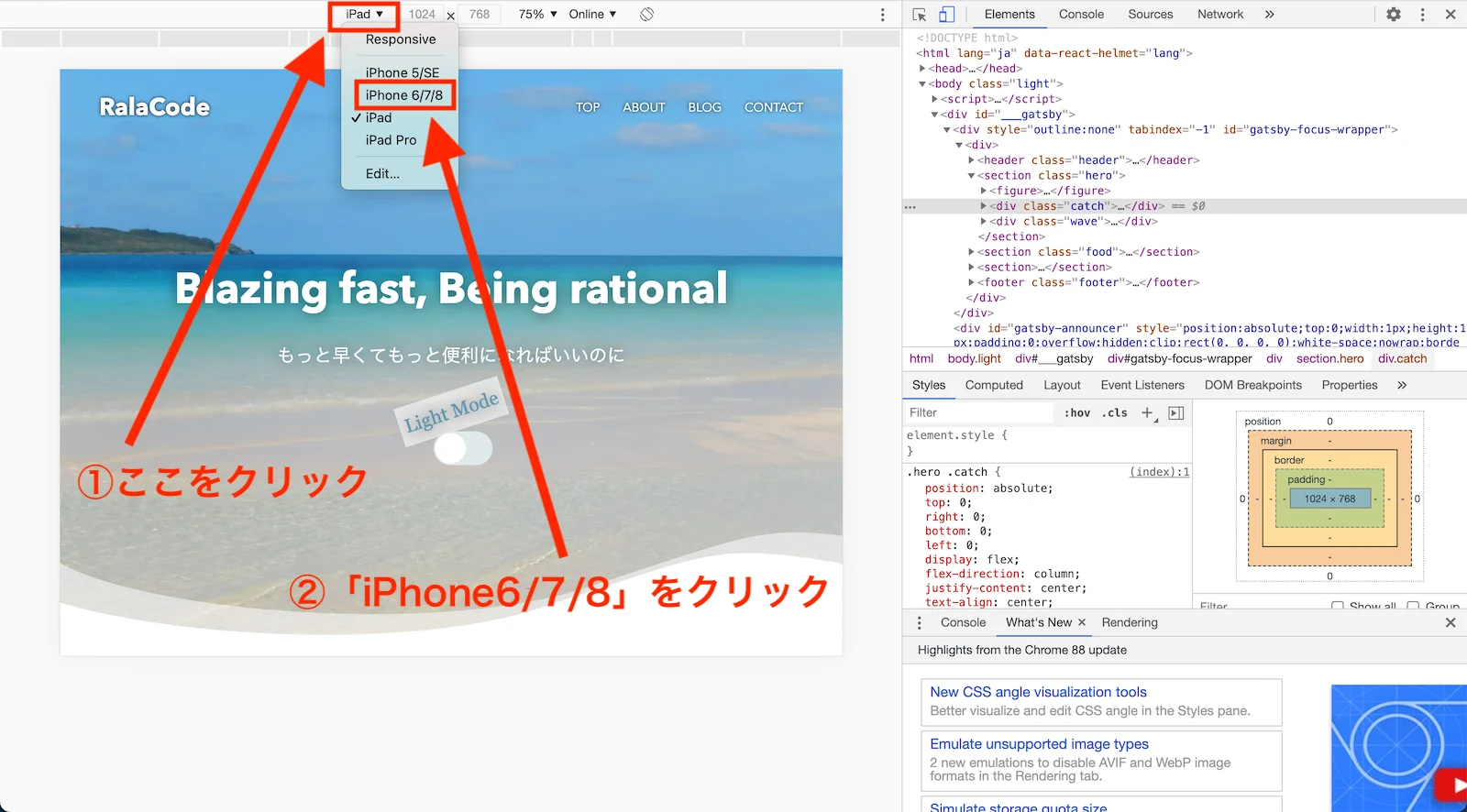Open Emulate unsupported image types link
Image resolution: width=1467 pixels, height=812 pixels.
tap(1039, 744)
